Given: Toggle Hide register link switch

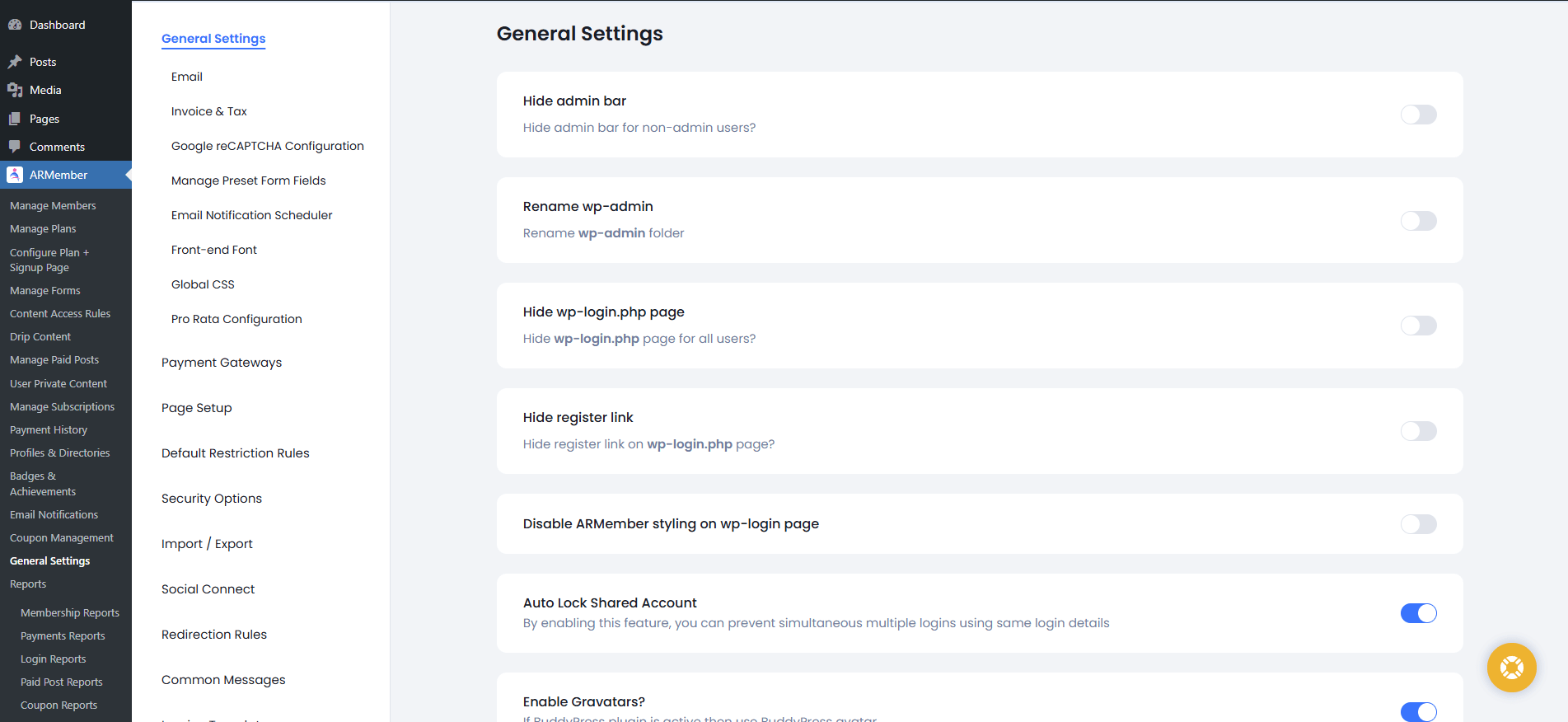Looking at the screenshot, I should 1418,431.
